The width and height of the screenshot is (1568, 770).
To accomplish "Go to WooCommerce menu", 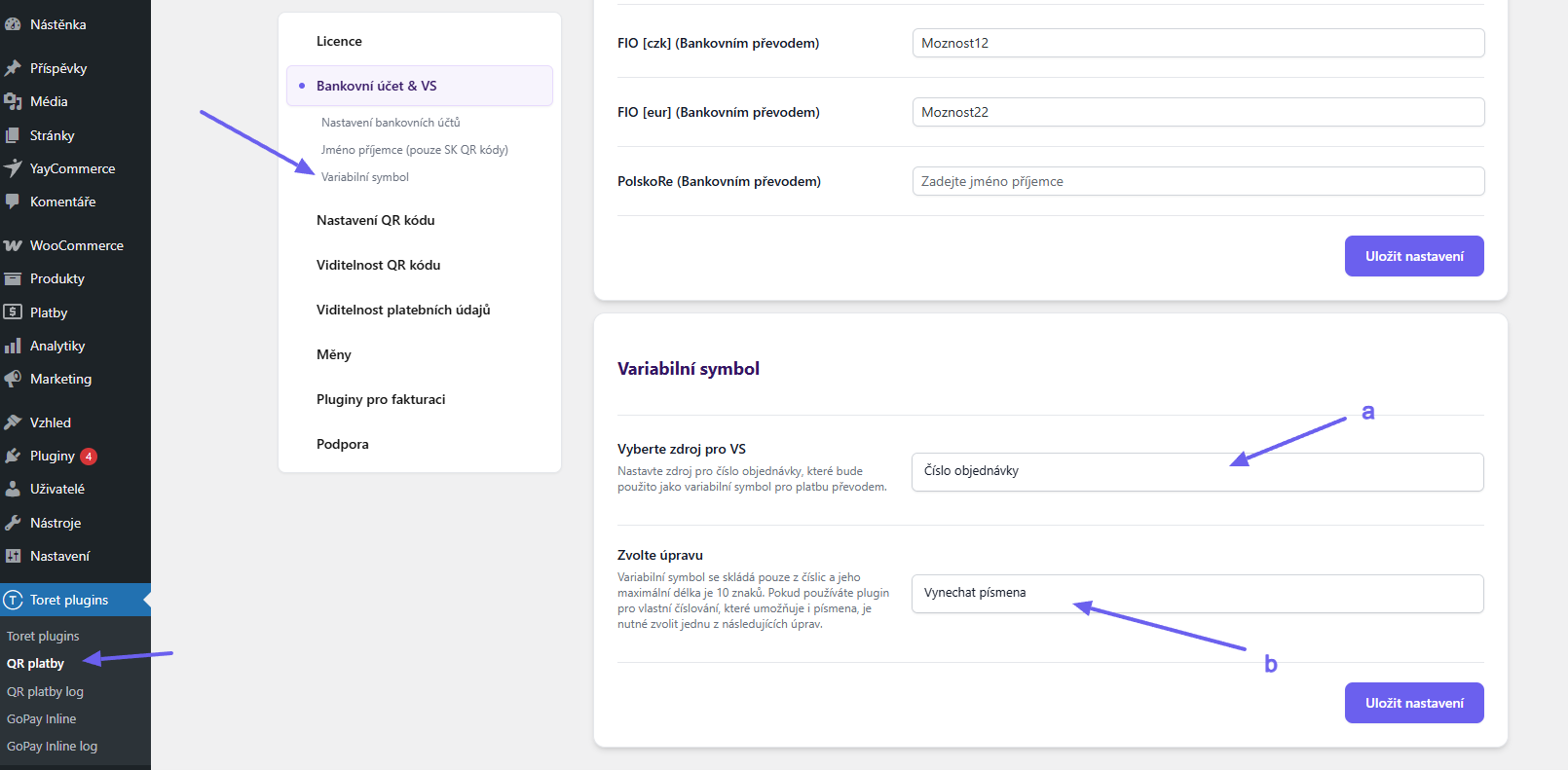I will click(76, 245).
